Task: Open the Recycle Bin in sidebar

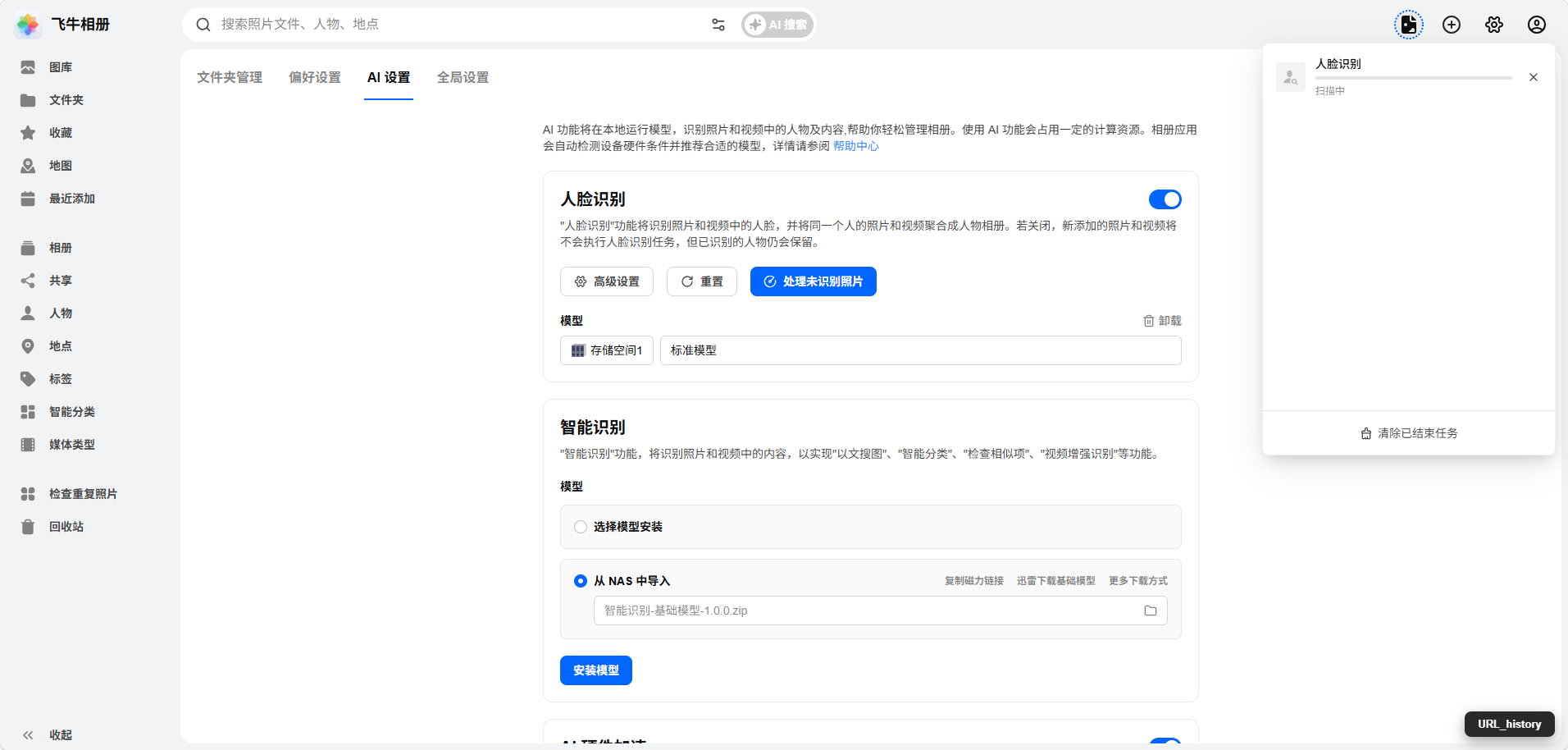Action: pyautogui.click(x=66, y=527)
